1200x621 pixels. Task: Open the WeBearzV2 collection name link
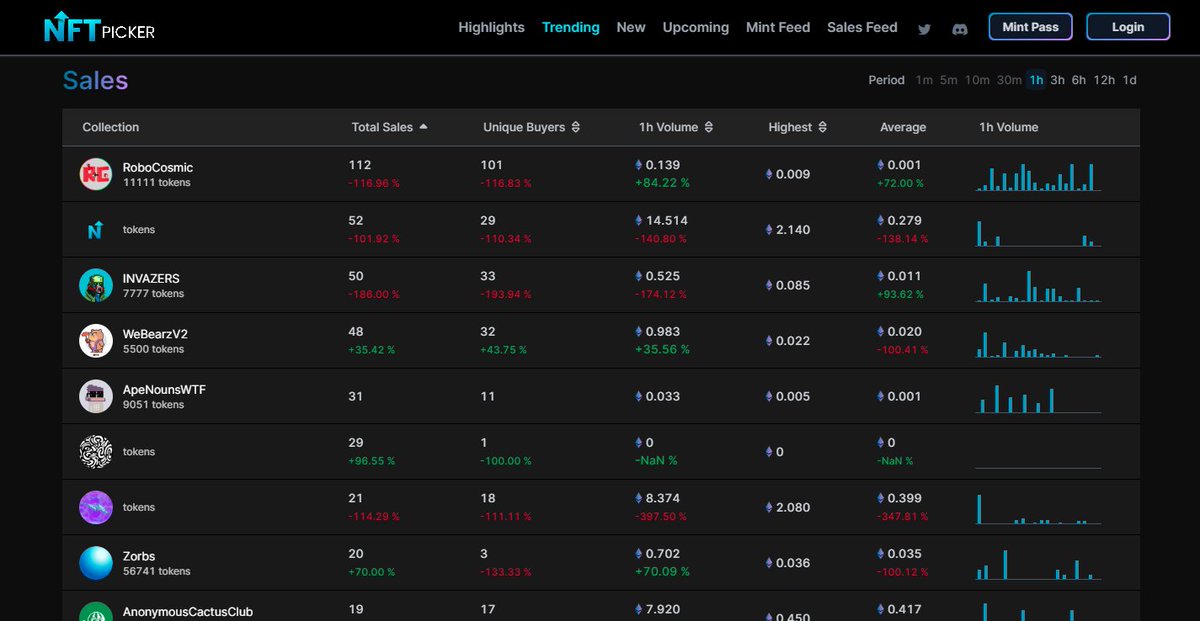[x=155, y=334]
